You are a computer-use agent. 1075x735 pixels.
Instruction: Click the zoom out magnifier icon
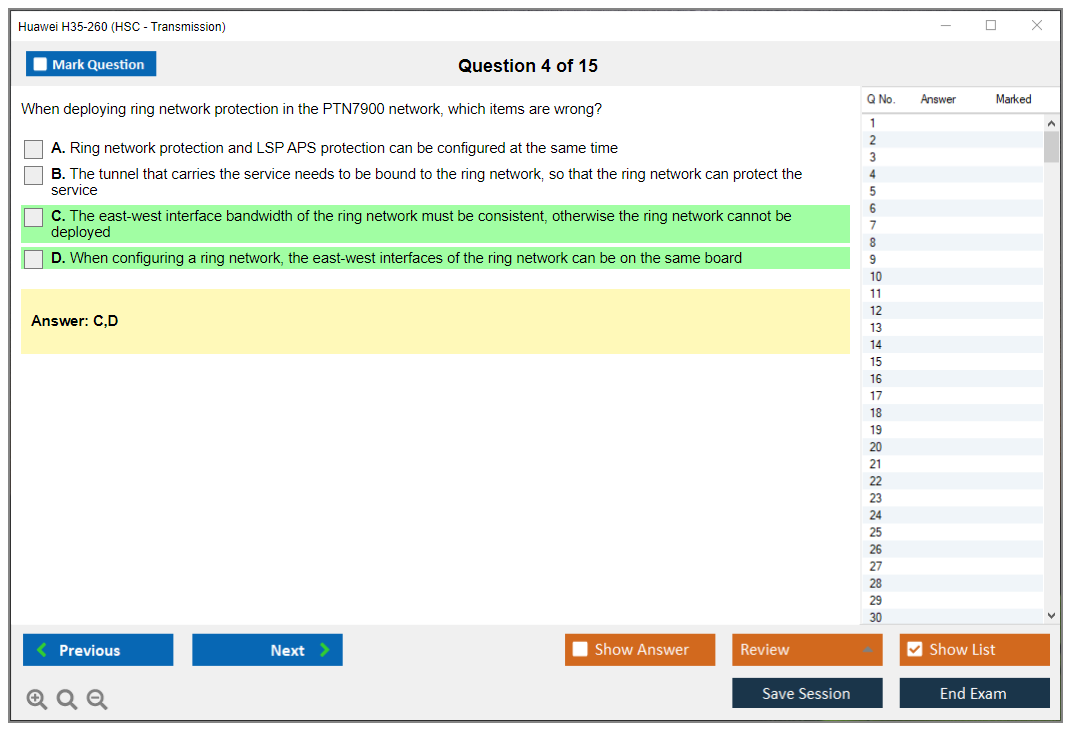tap(97, 700)
